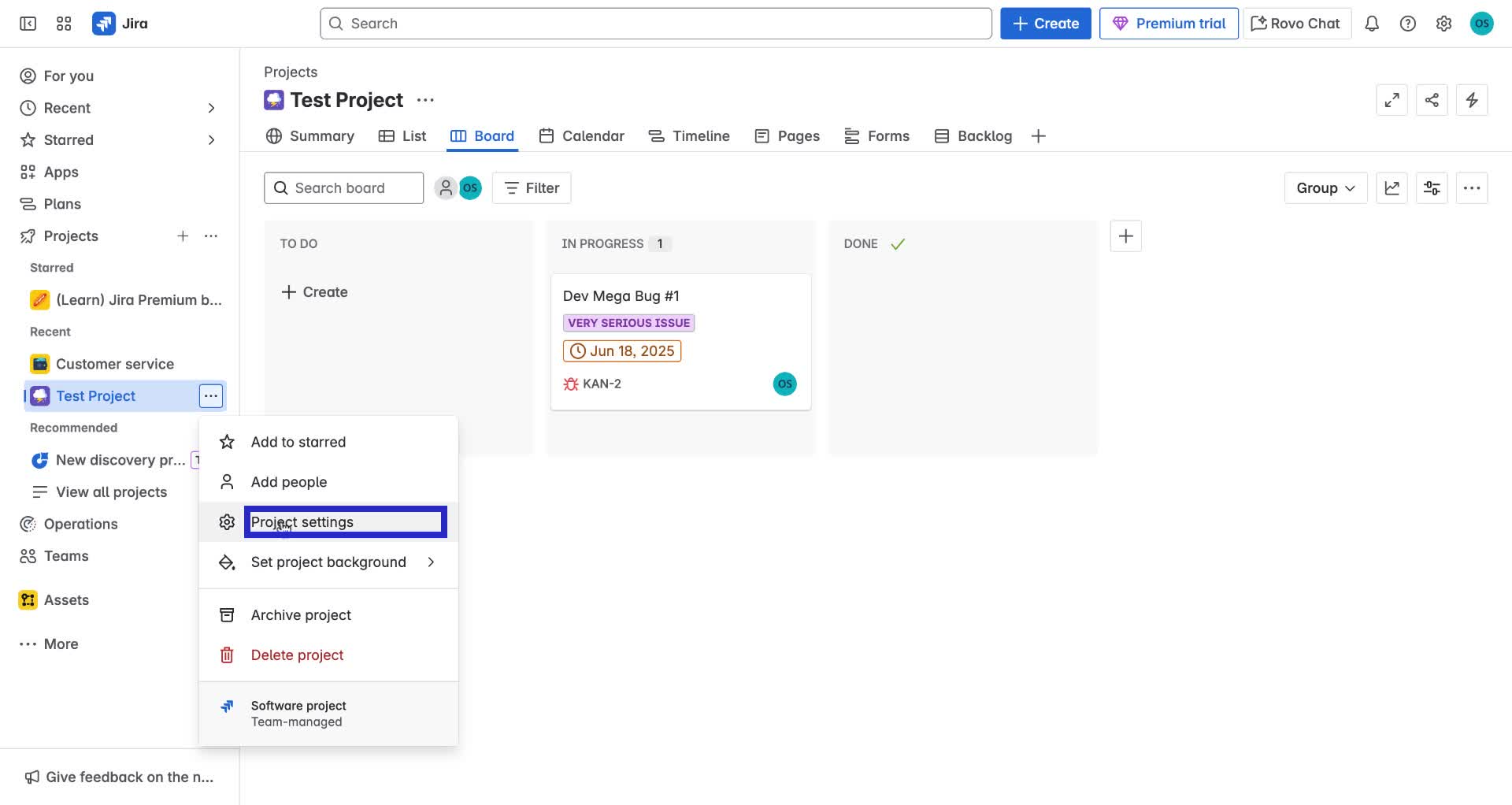Image resolution: width=1512 pixels, height=805 pixels.
Task: Open the app switcher grid icon
Action: click(x=64, y=23)
